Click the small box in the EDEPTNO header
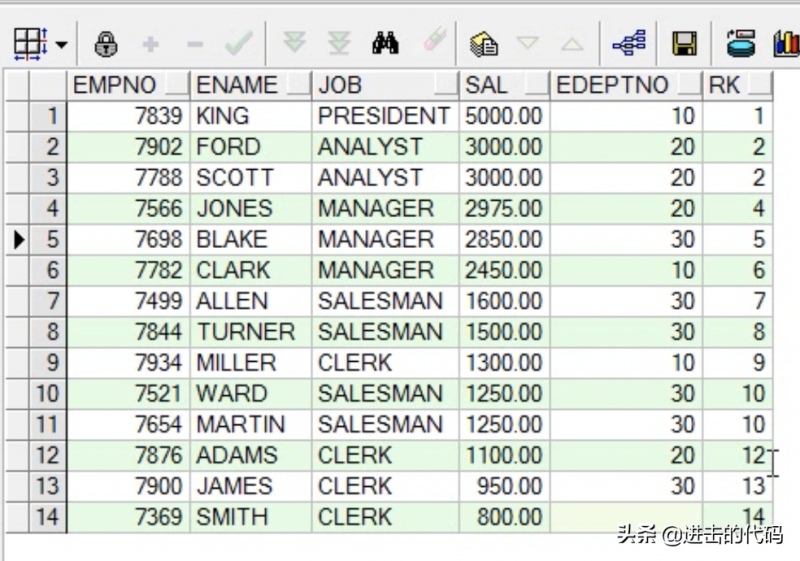The width and height of the screenshot is (800, 561). pyautogui.click(x=690, y=84)
